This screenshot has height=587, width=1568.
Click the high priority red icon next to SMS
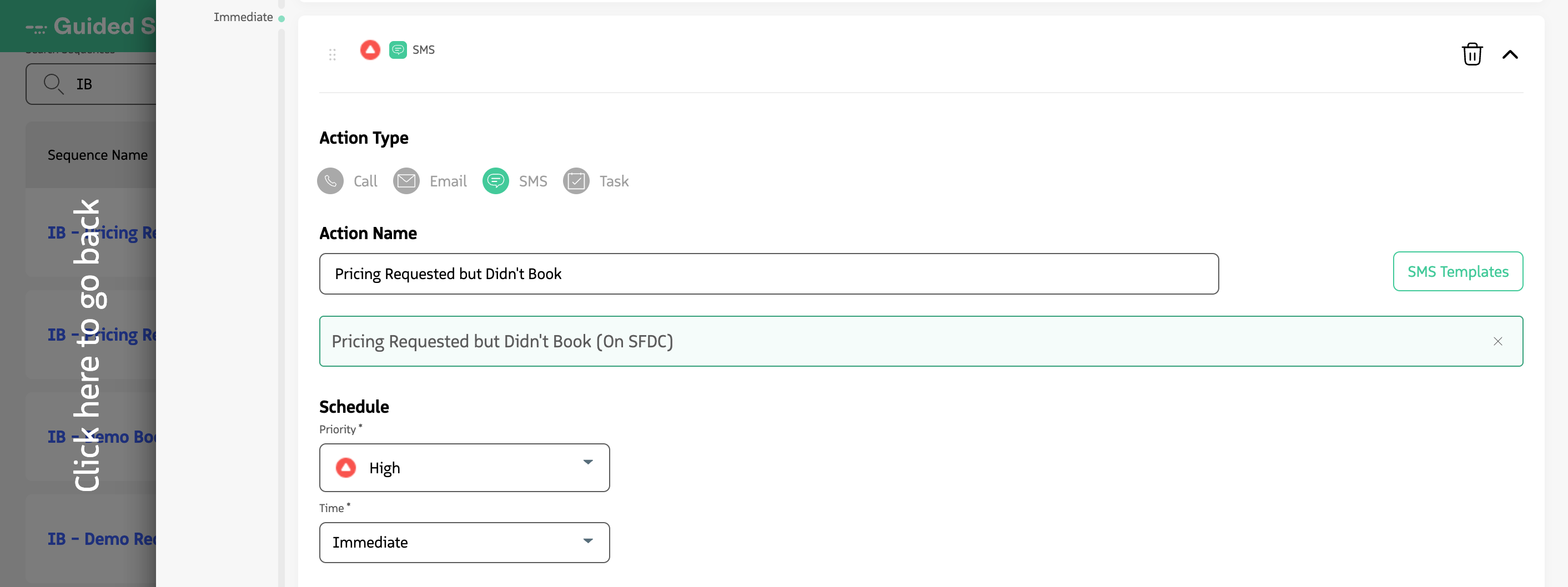click(x=371, y=49)
